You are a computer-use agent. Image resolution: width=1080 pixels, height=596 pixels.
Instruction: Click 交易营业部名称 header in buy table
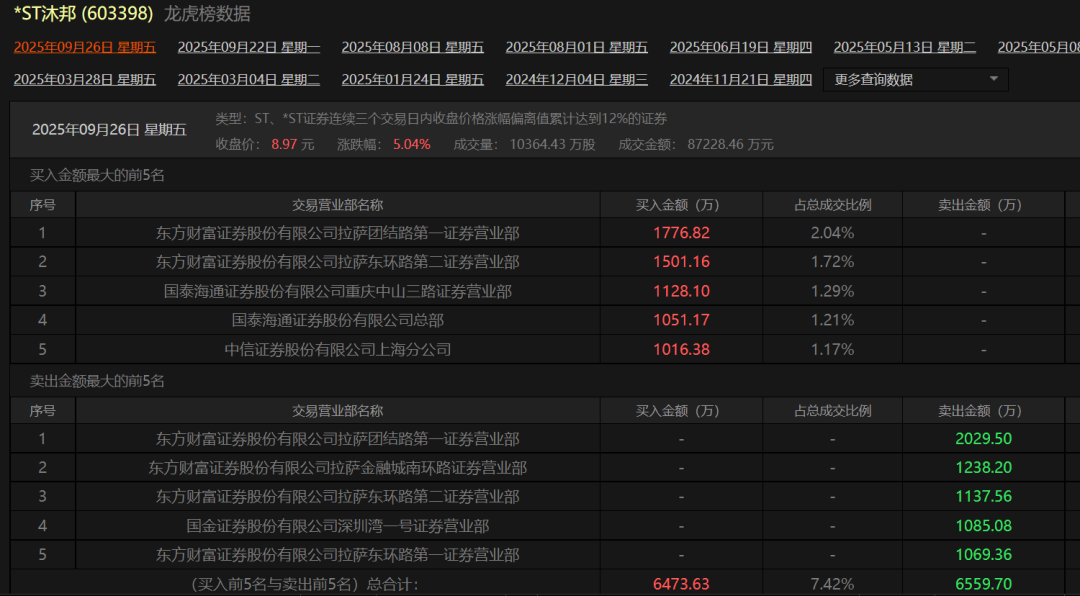[338, 205]
